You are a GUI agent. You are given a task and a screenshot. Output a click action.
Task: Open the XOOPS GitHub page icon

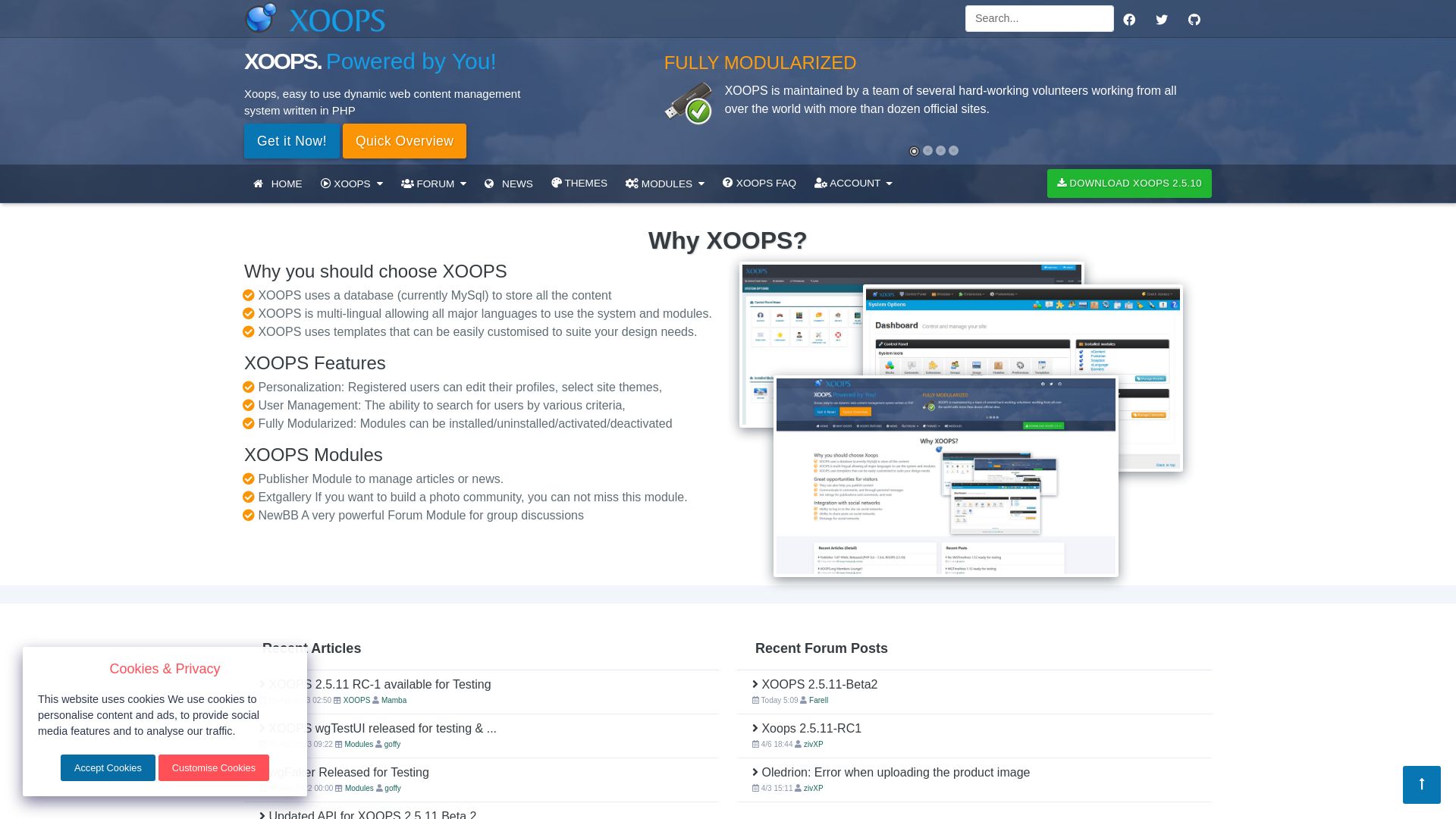pyautogui.click(x=1194, y=19)
